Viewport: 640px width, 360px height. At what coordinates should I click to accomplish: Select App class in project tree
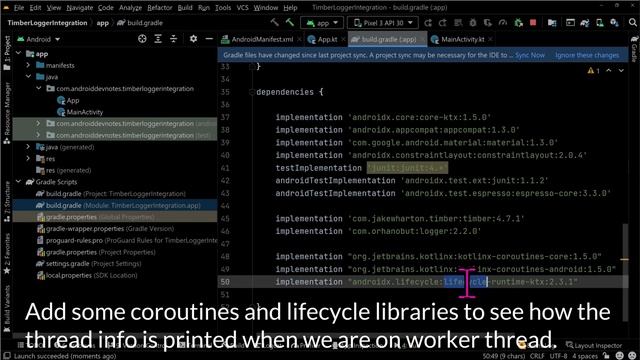coord(73,100)
